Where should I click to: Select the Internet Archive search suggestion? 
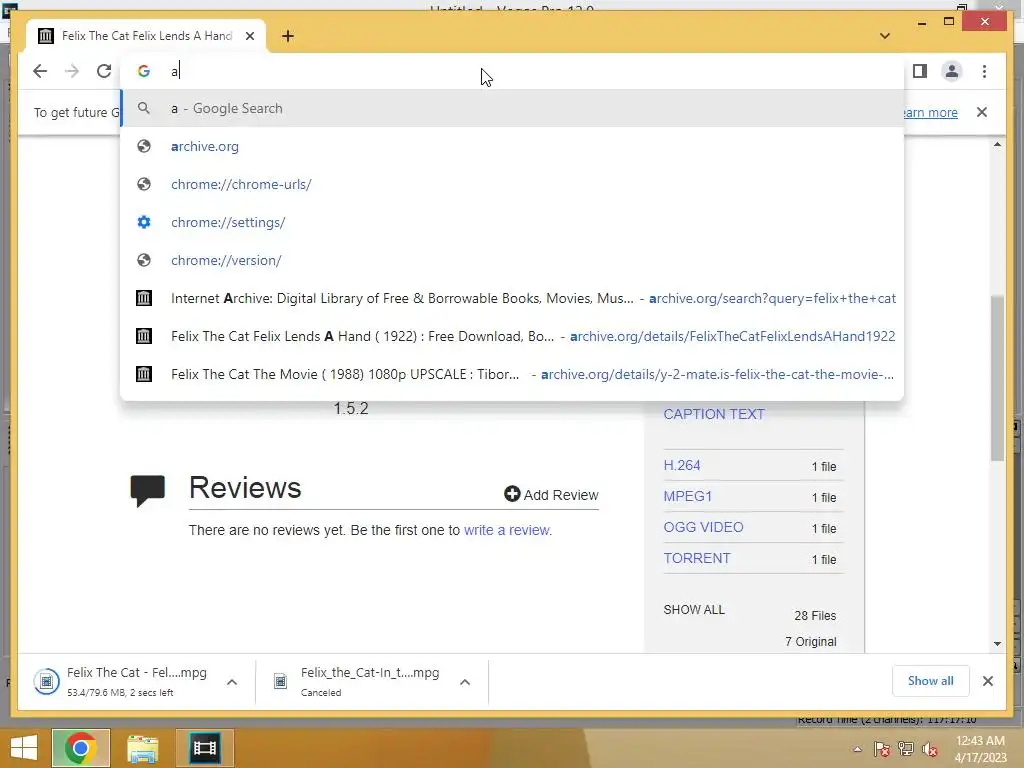coord(512,298)
